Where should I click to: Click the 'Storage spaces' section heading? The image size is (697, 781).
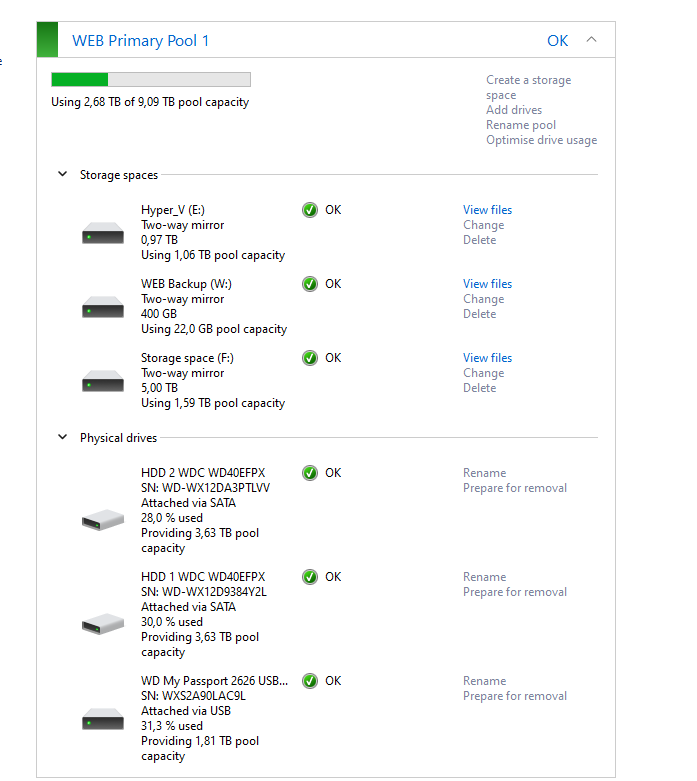[x=119, y=175]
